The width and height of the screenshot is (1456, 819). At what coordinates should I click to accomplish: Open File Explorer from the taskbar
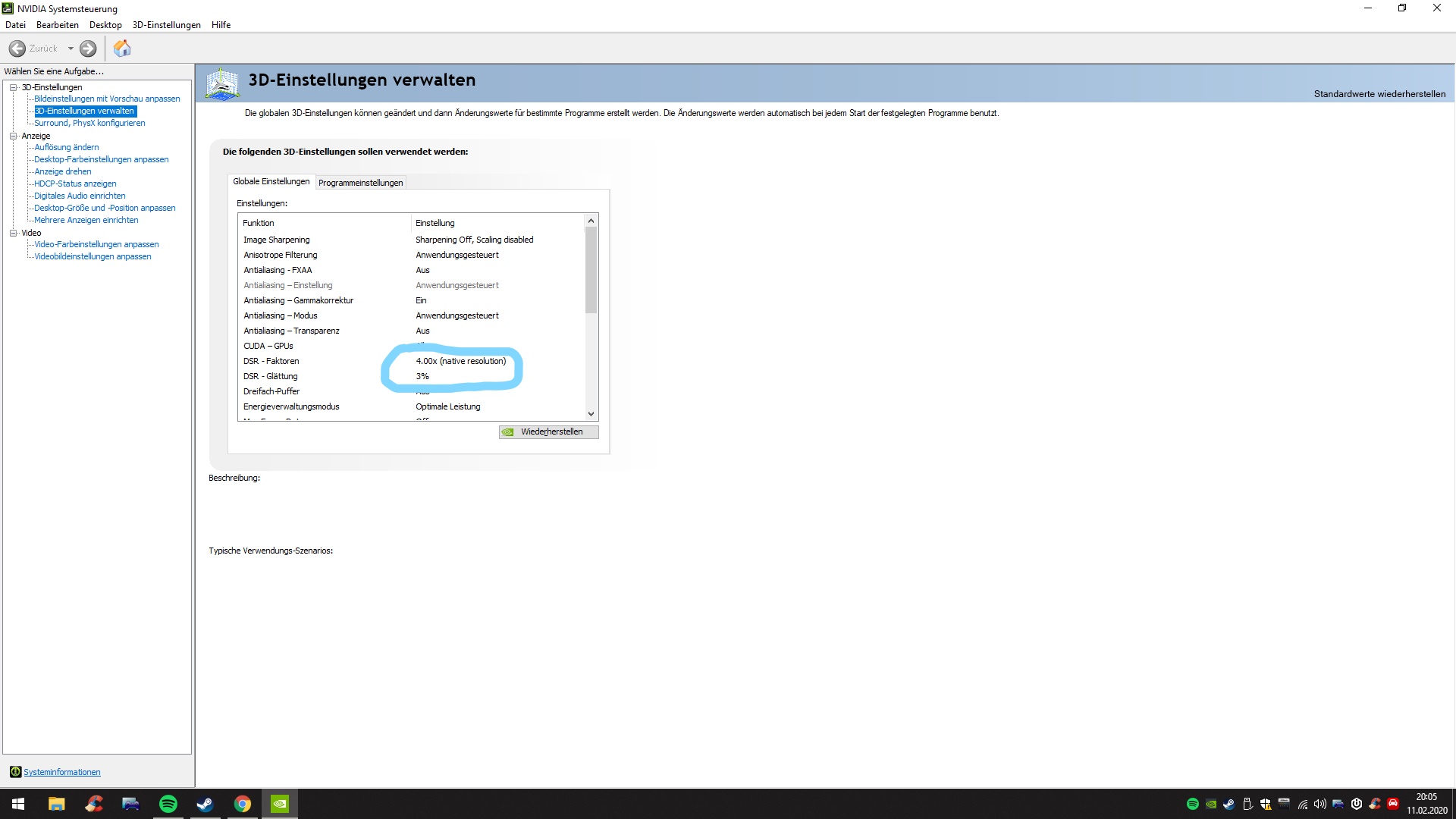(56, 804)
